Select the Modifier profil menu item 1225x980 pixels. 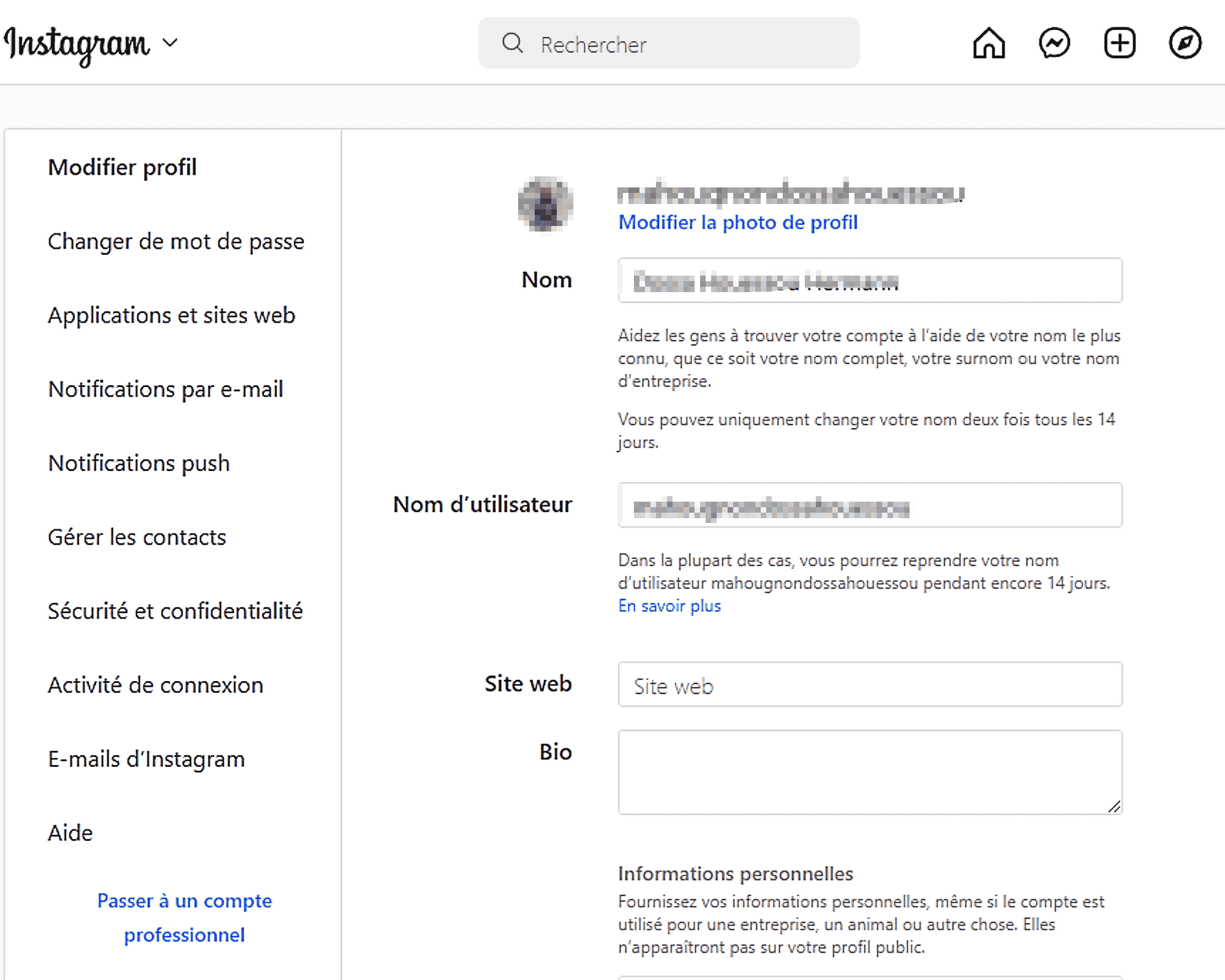[123, 167]
